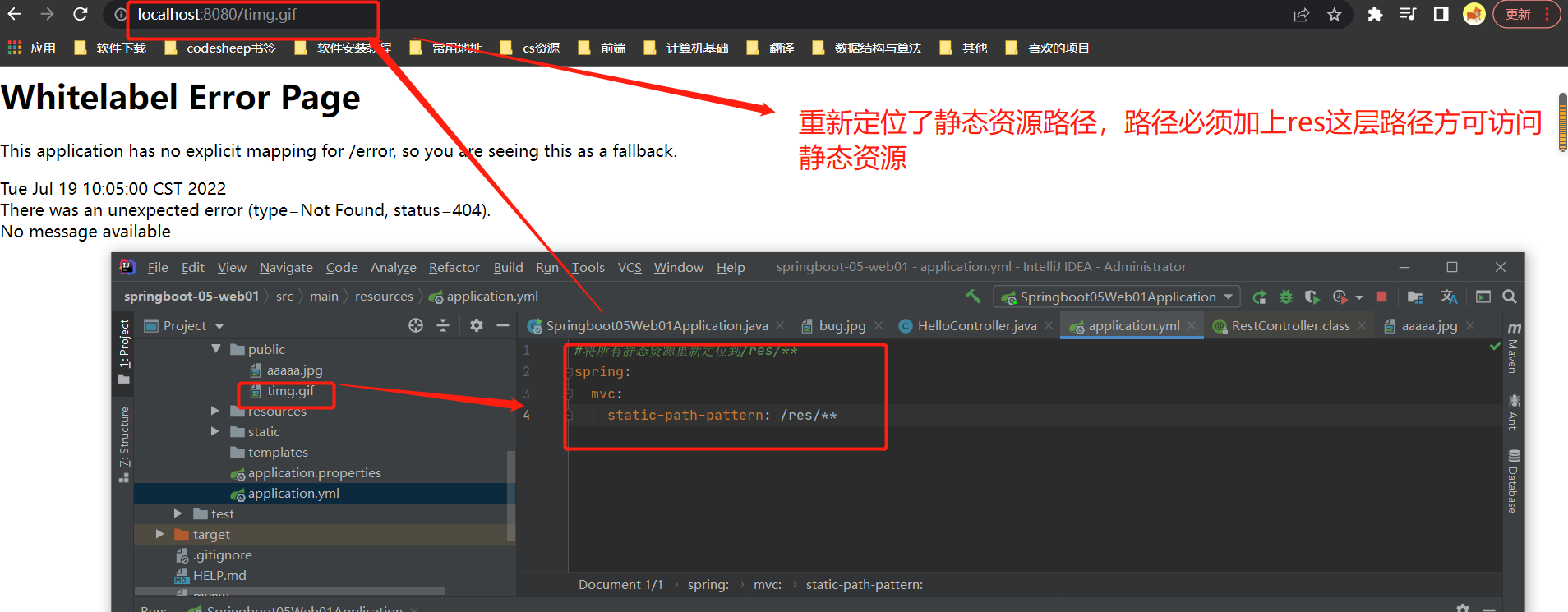
Task: Go forward in the browser
Action: click(47, 14)
